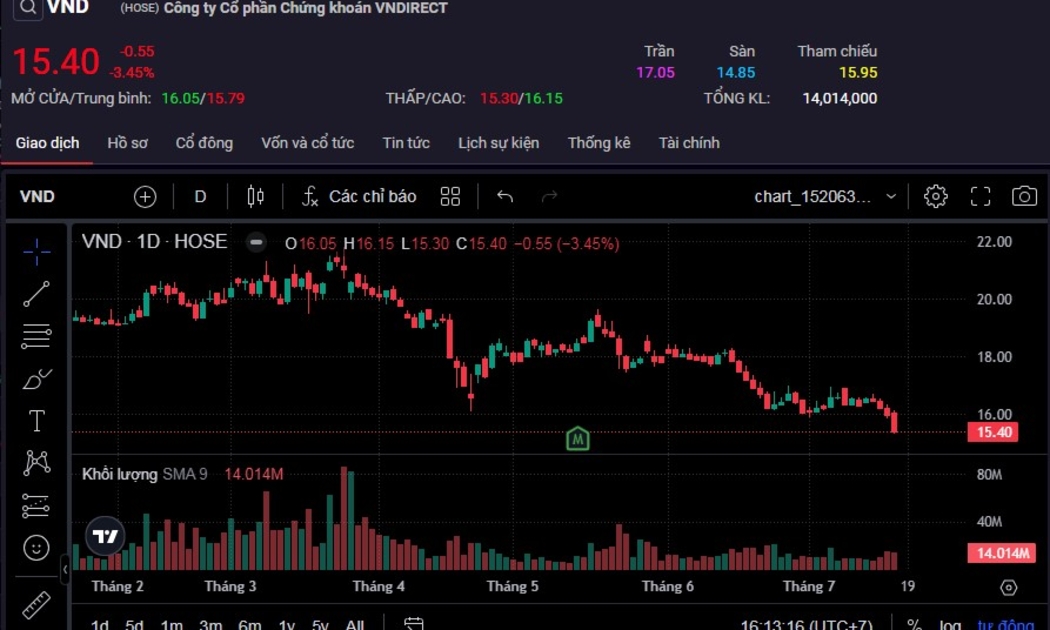Viewport: 1050px width, 630px height.
Task: Open the candlestick chart type menu
Action: coord(255,196)
